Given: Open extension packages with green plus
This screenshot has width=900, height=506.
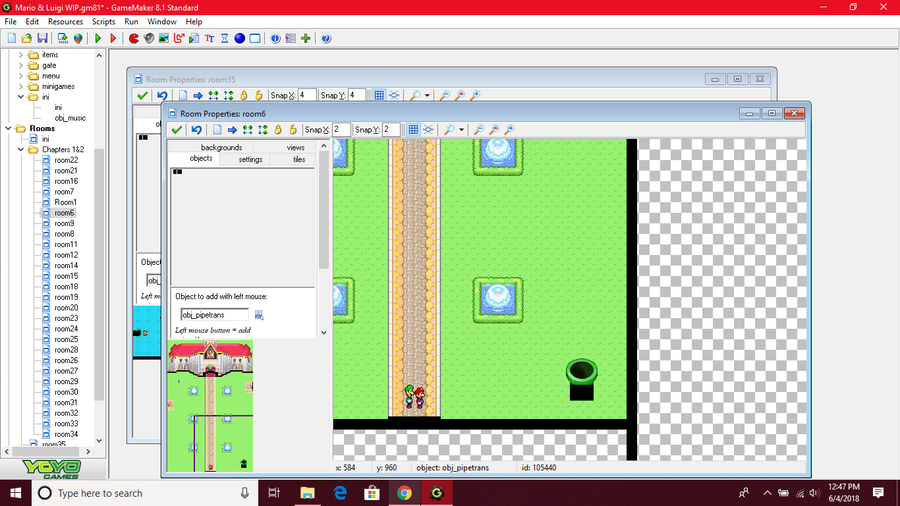Looking at the screenshot, I should [x=305, y=38].
